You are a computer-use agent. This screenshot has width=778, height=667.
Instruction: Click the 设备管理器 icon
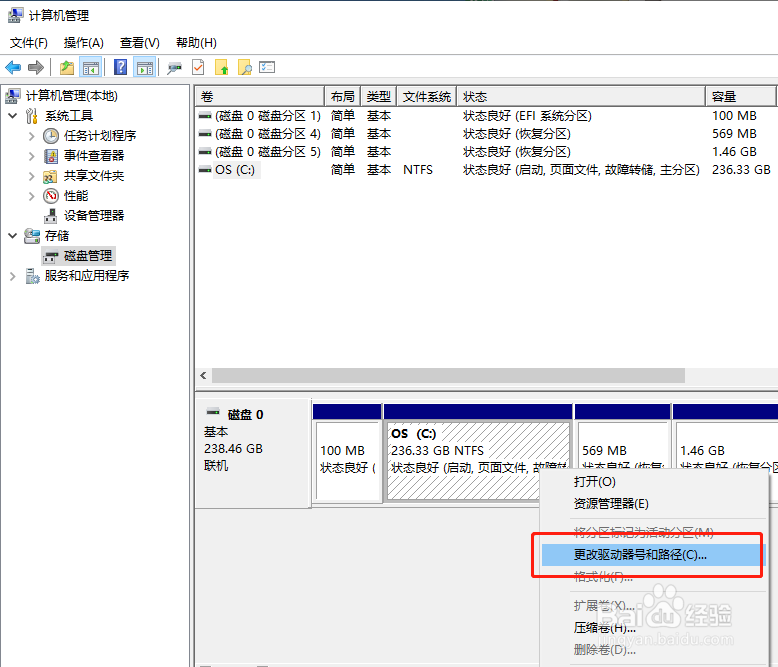point(51,216)
